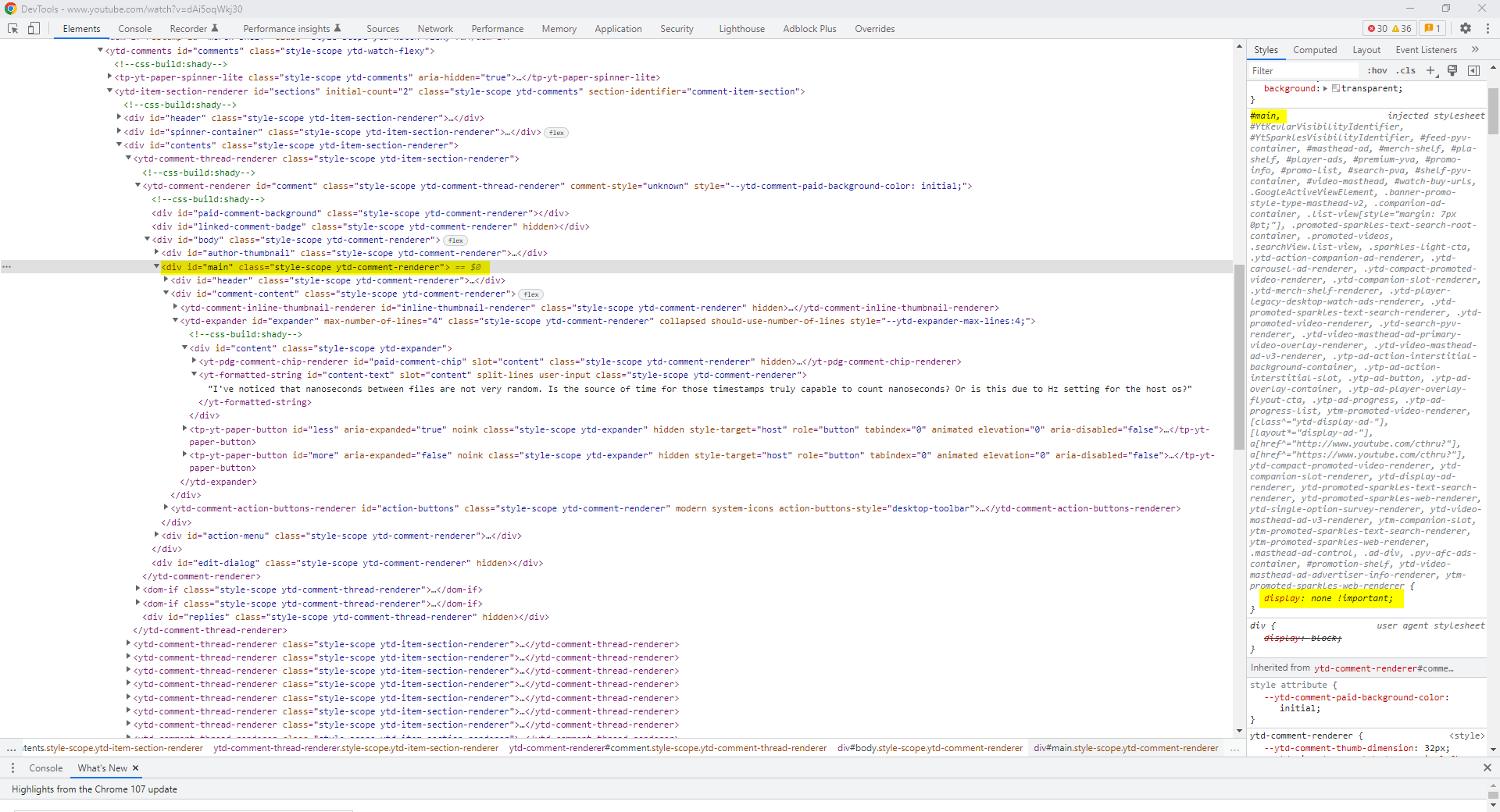Viewport: 1500px width, 812px height.
Task: Click the flex badge on body div
Action: [x=455, y=240]
